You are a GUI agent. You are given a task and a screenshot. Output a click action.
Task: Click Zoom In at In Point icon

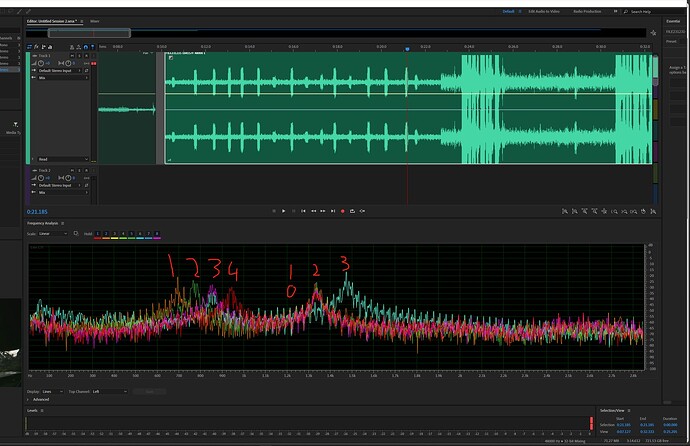pyautogui.click(x=614, y=212)
